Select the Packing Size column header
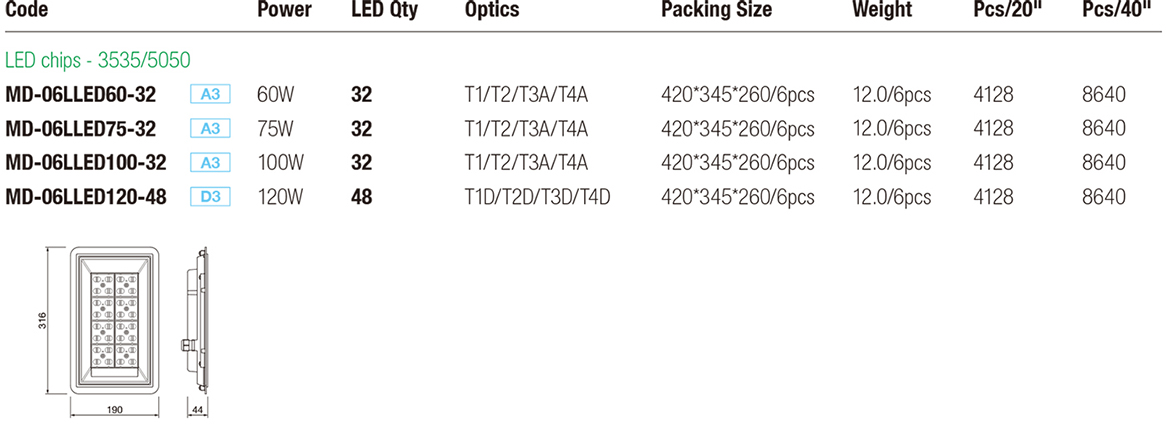 click(x=717, y=10)
